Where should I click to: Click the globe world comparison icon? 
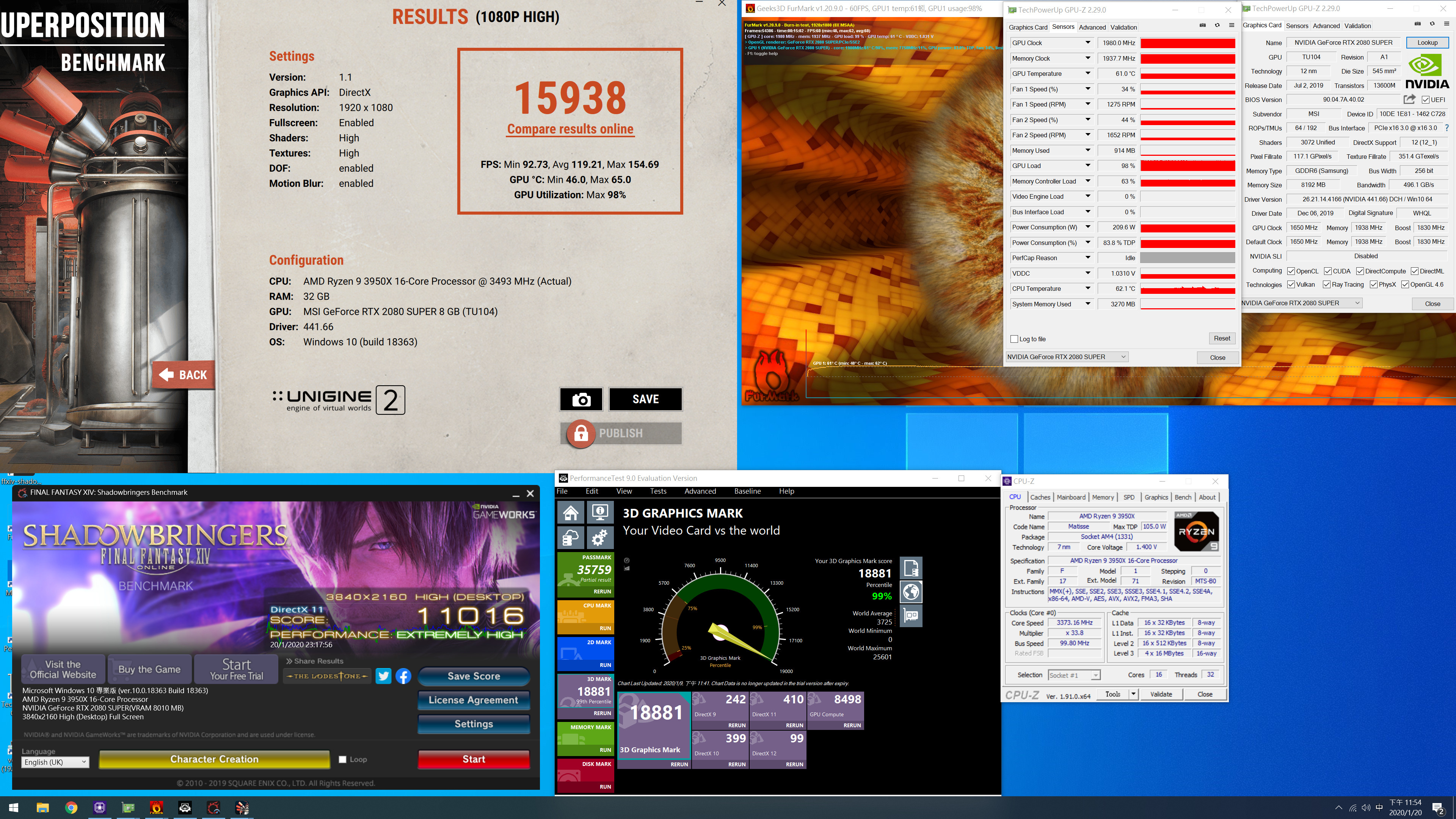click(911, 592)
